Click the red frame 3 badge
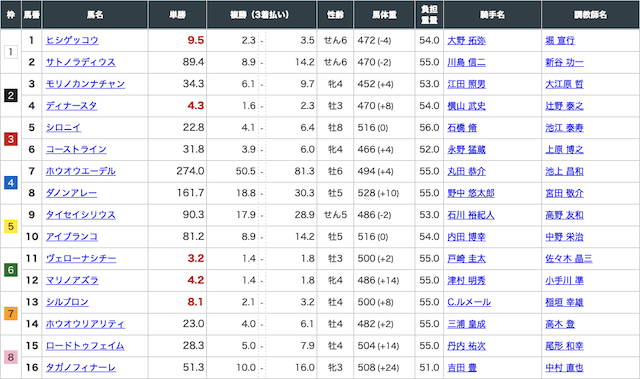Image resolution: width=640 pixels, height=379 pixels. point(11,139)
